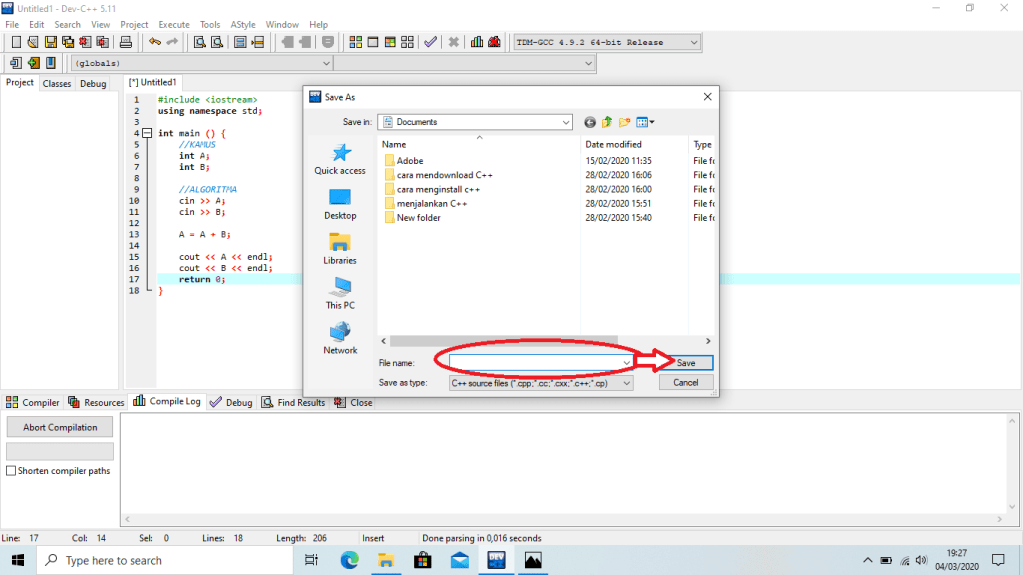Click the profile analysis chart icon
The height and width of the screenshot is (575, 1023).
(x=477, y=42)
